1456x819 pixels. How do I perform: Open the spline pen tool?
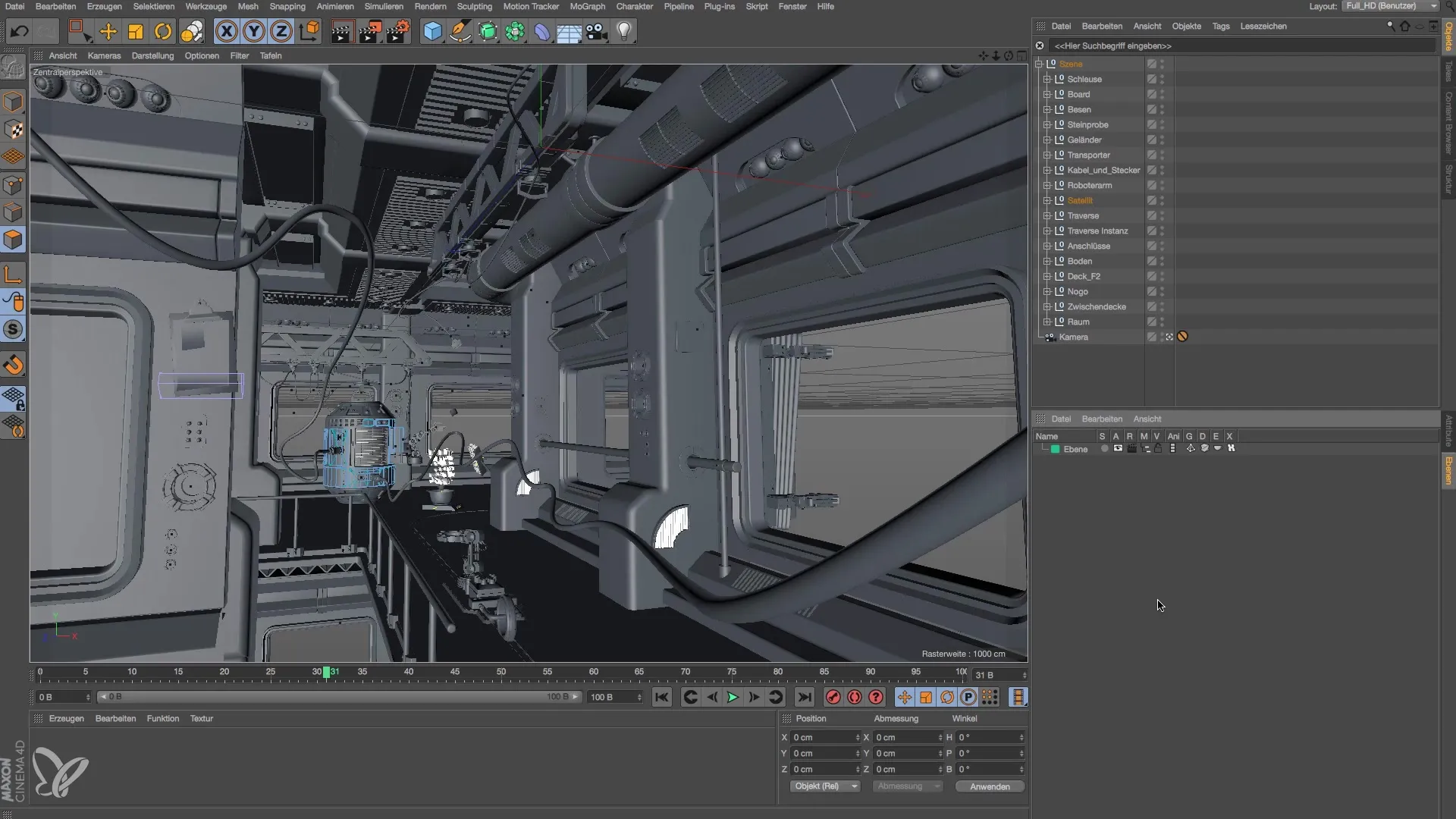460,31
